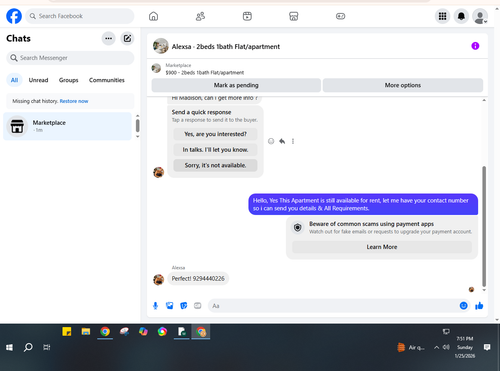Open the Marketplace chat row
Viewport: 500px width, 371px height.
coord(68,126)
